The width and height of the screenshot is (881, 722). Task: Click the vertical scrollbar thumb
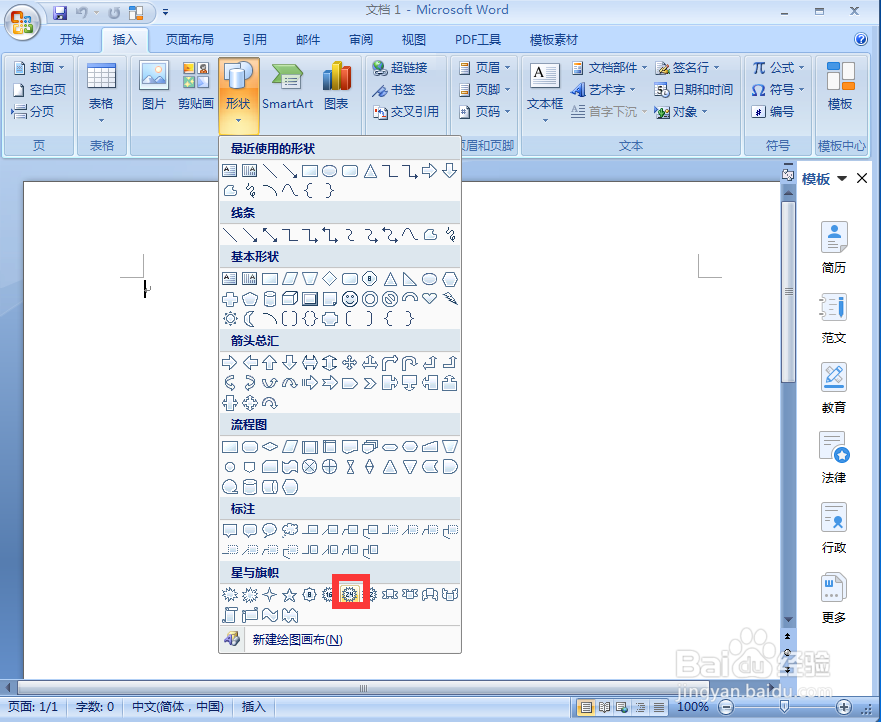pyautogui.click(x=788, y=292)
